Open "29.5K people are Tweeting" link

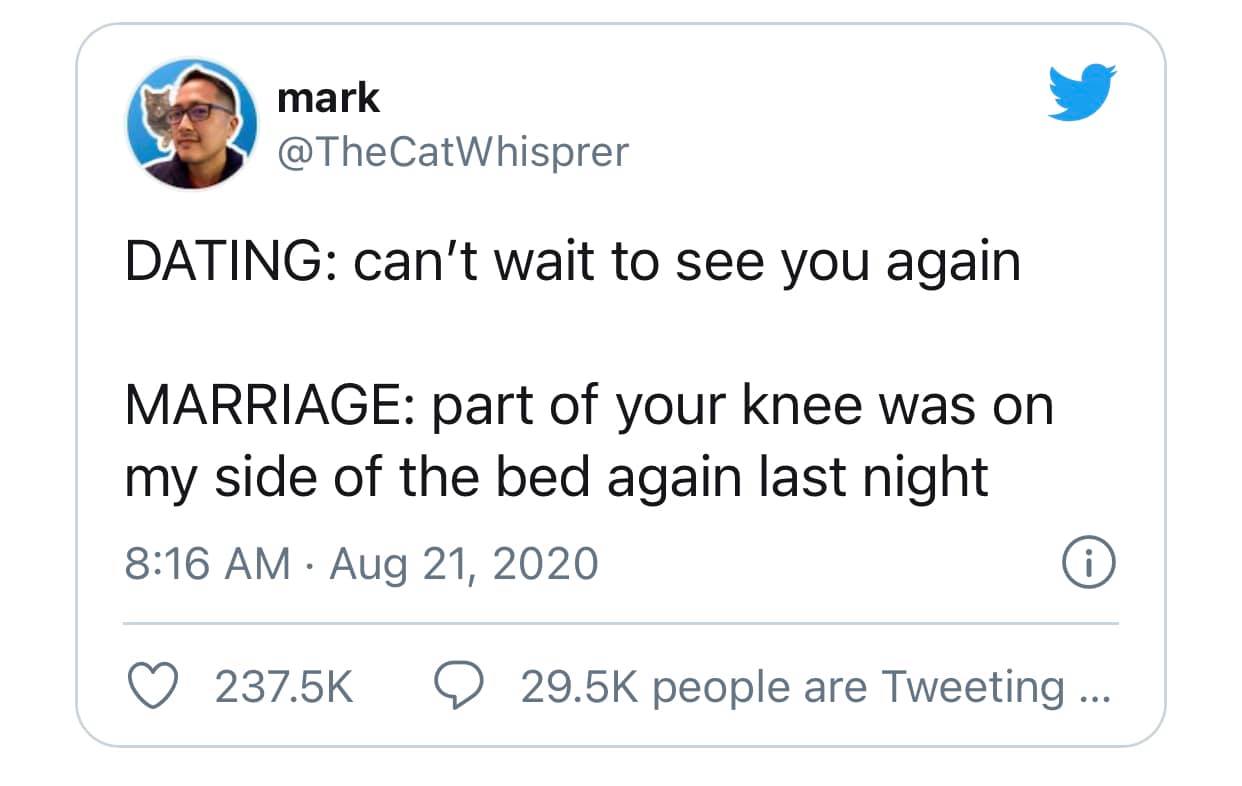click(792, 687)
